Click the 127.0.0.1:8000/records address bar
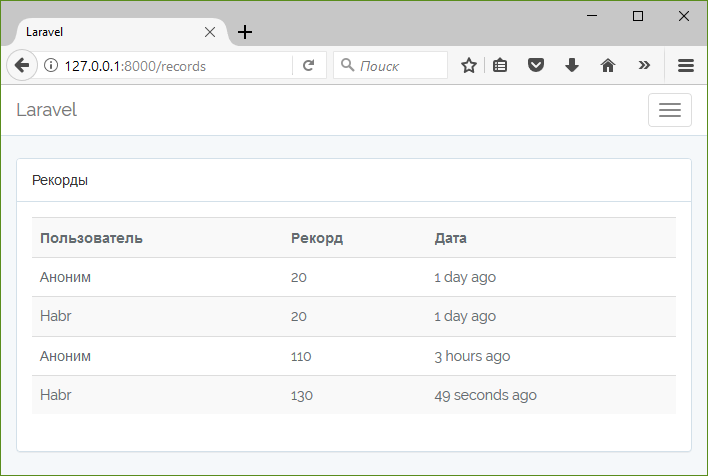The width and height of the screenshot is (708, 476). (x=167, y=66)
